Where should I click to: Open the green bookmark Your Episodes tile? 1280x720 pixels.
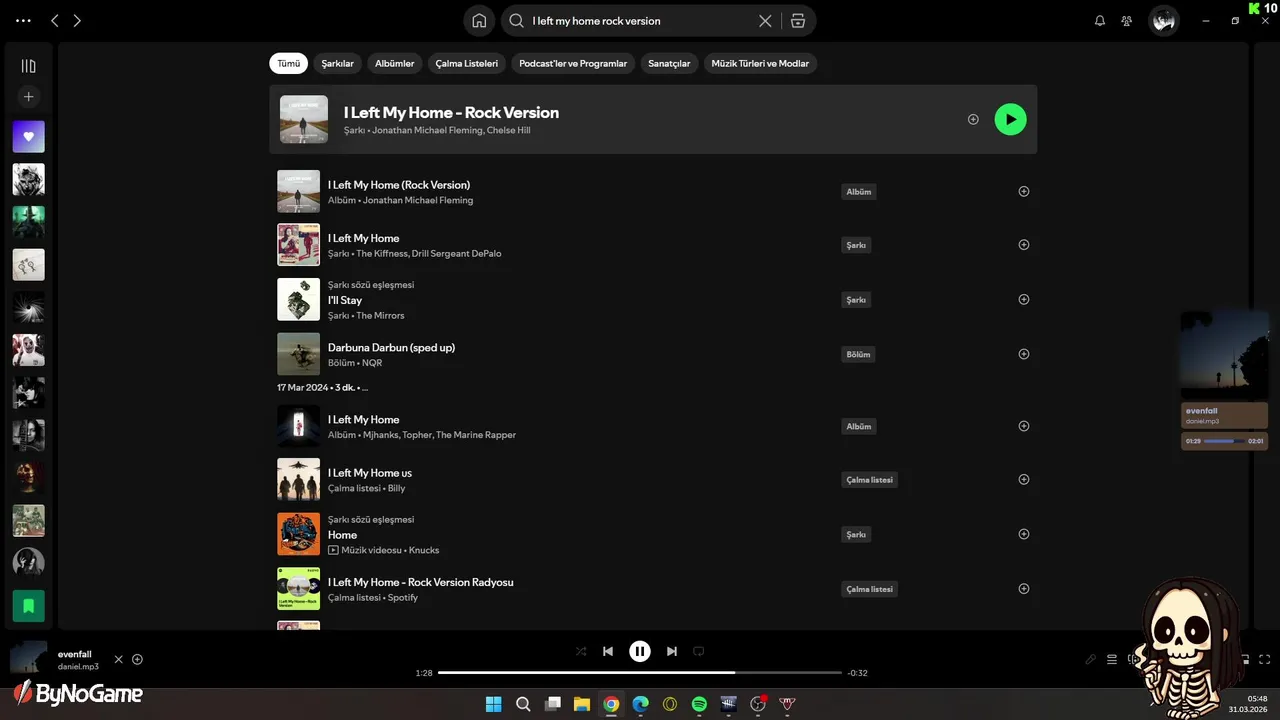tap(28, 605)
